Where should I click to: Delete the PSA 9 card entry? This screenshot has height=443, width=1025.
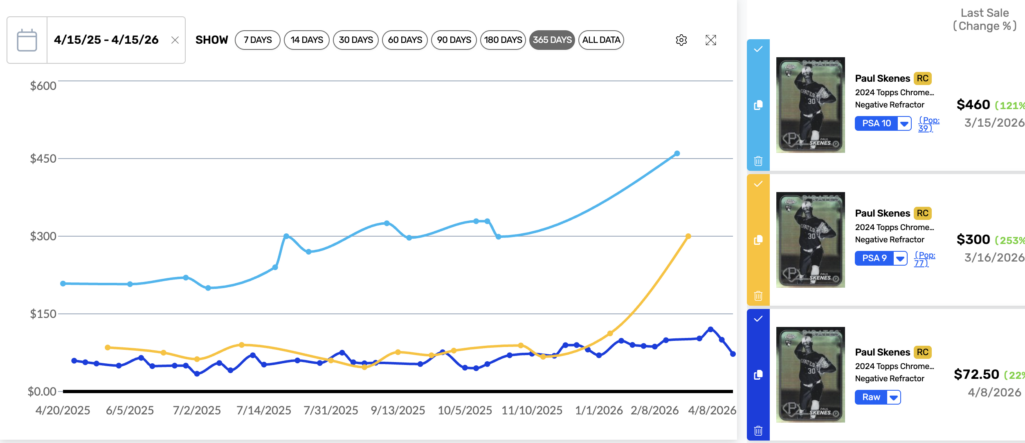coord(758,295)
